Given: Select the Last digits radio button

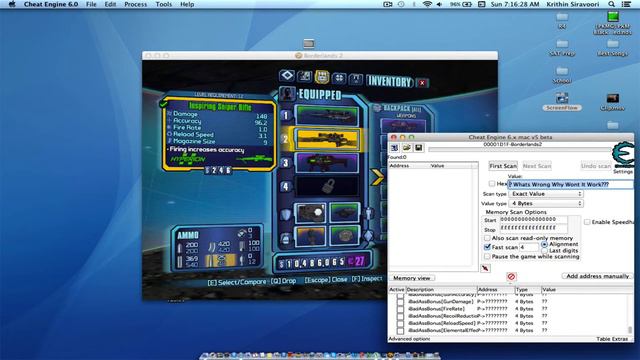Looking at the screenshot, I should coord(544,250).
